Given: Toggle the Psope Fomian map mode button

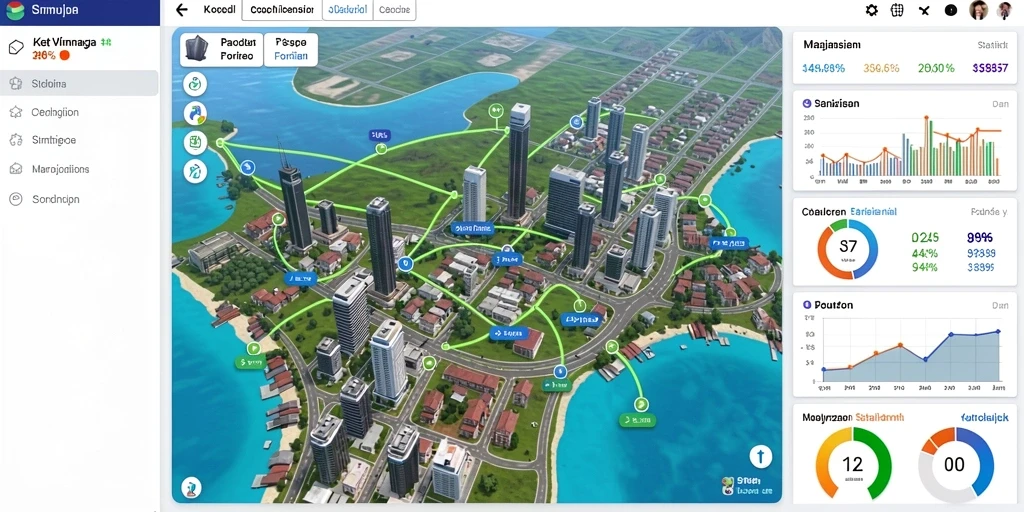Looking at the screenshot, I should tap(291, 49).
